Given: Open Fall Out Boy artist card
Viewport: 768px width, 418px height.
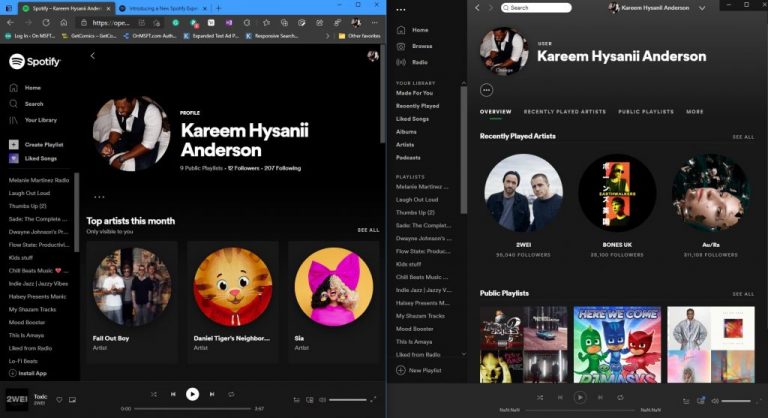Looking at the screenshot, I should [x=132, y=302].
